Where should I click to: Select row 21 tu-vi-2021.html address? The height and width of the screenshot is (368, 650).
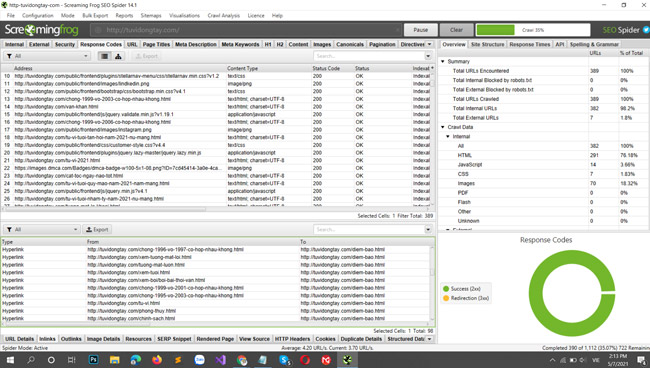pyautogui.click(x=57, y=160)
